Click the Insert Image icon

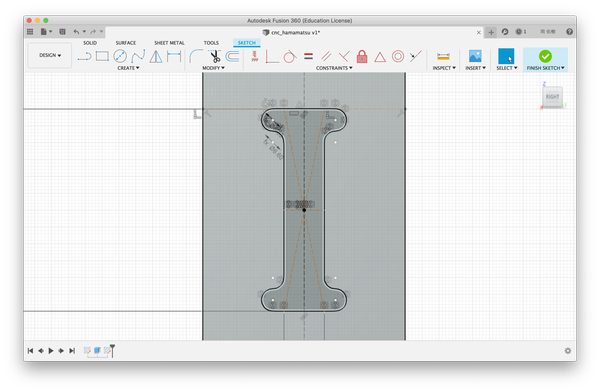(475, 56)
